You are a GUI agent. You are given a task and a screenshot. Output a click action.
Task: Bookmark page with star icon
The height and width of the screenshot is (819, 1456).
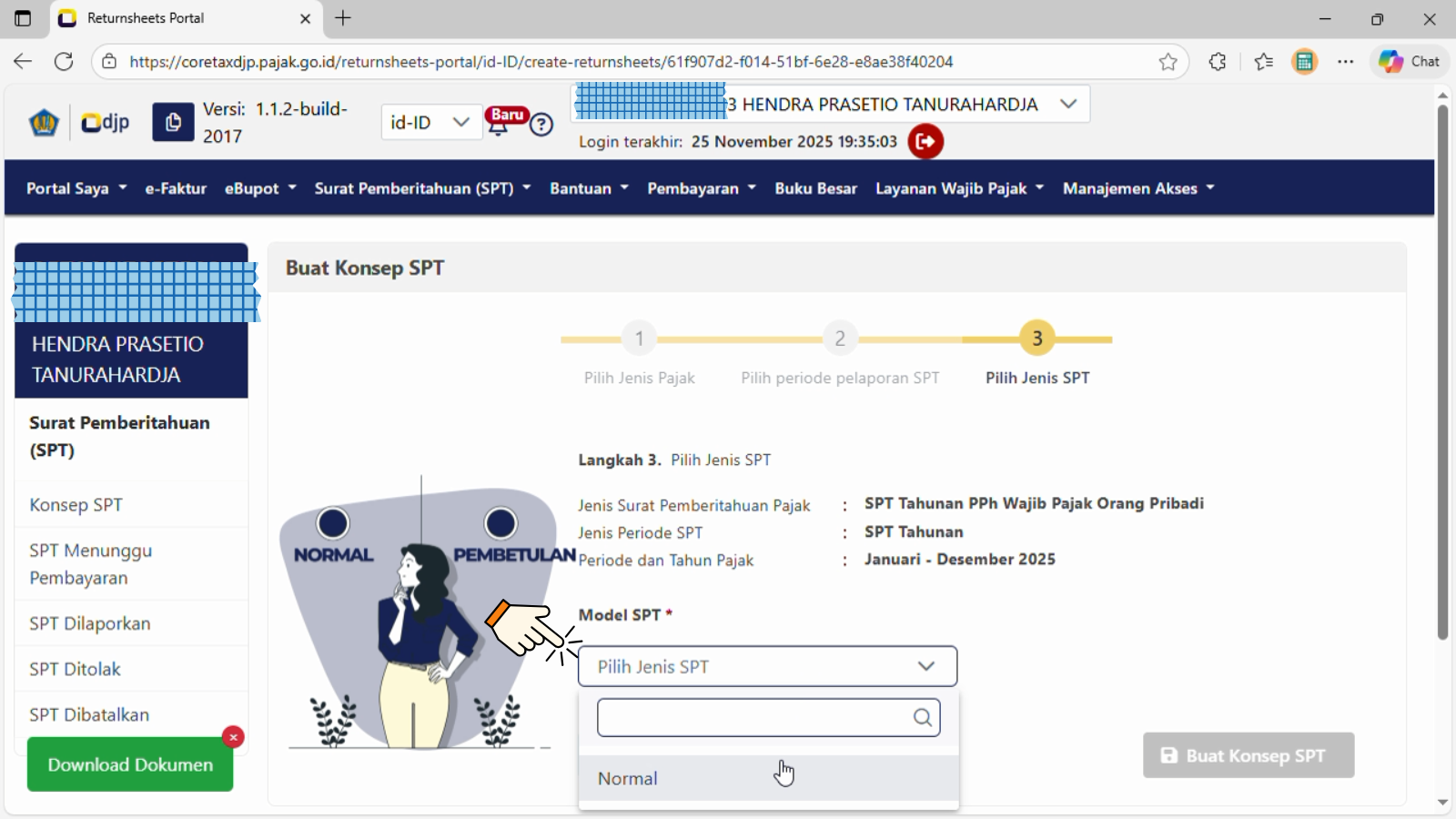click(x=1168, y=62)
